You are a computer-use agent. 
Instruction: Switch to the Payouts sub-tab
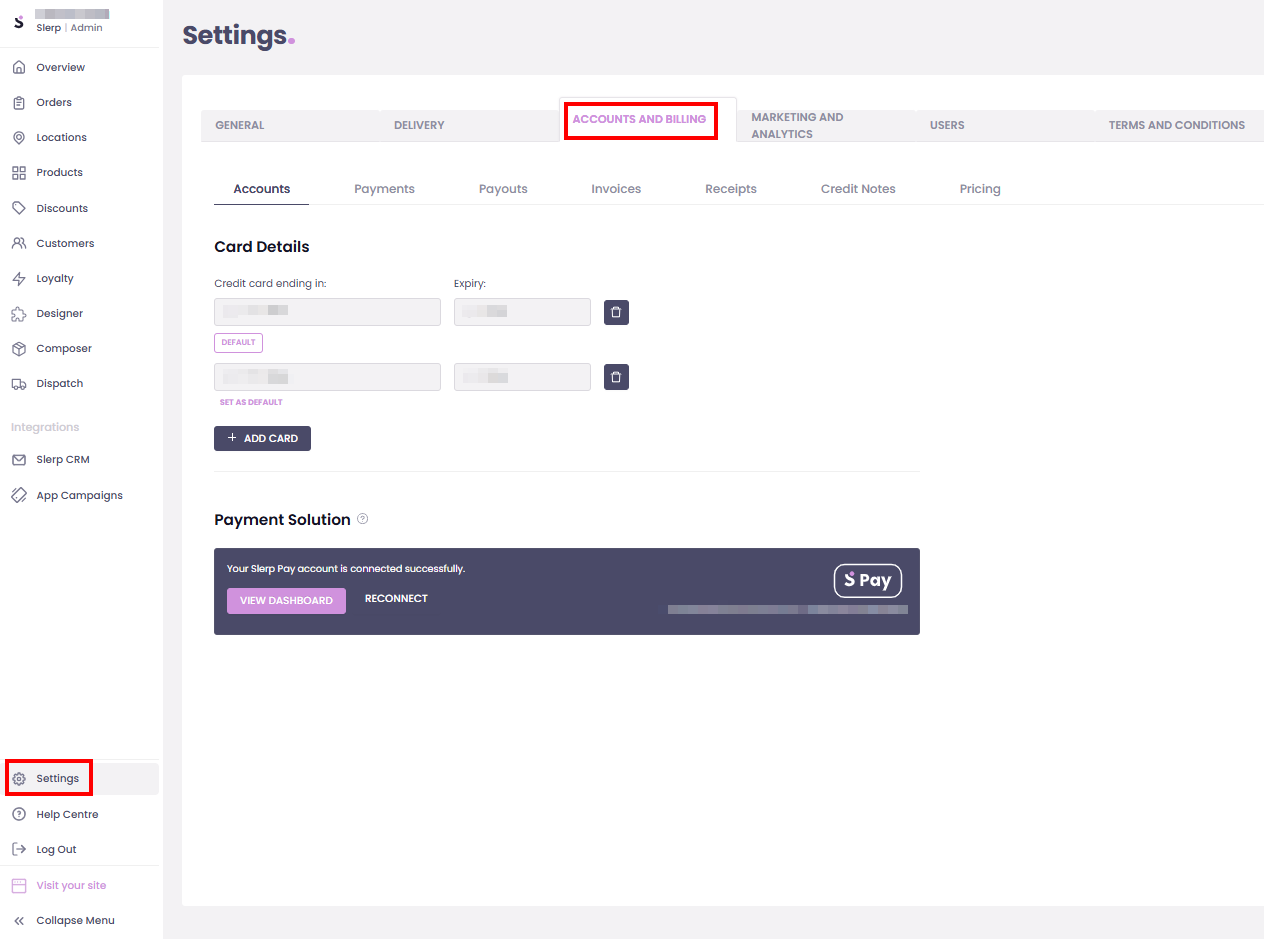tap(503, 189)
